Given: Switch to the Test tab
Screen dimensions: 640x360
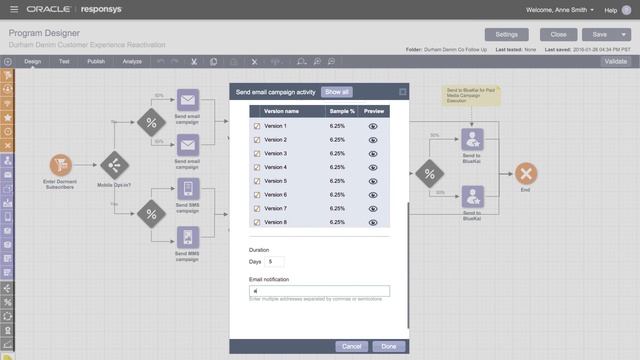Looking at the screenshot, I should 64,61.
